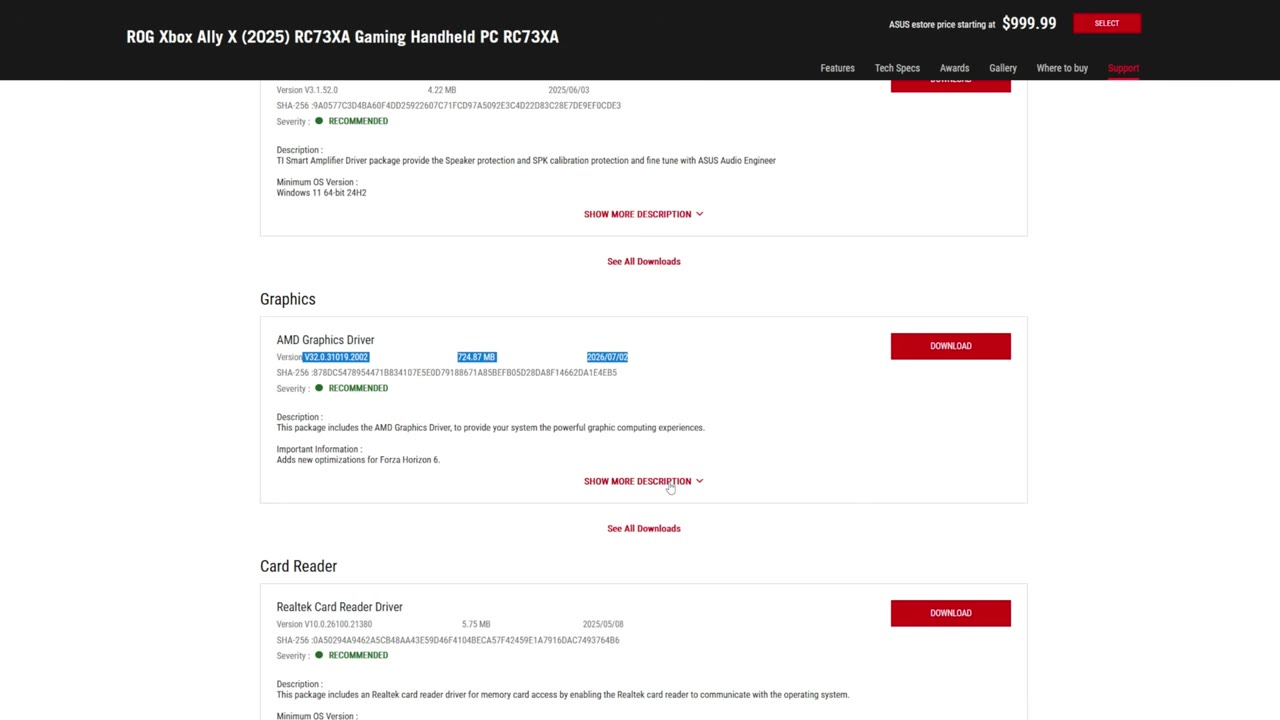Click the highlighted date 2026/07/02
1280x720 pixels.
pyautogui.click(x=607, y=357)
